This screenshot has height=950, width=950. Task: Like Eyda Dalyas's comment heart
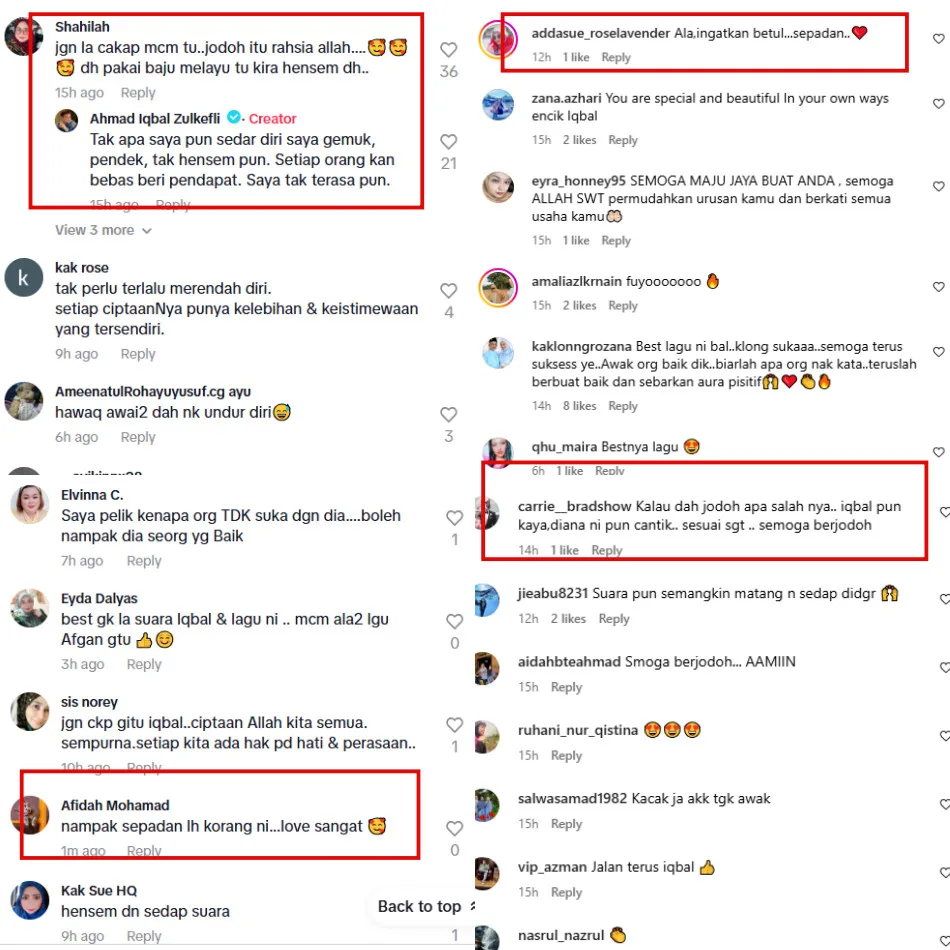(454, 621)
